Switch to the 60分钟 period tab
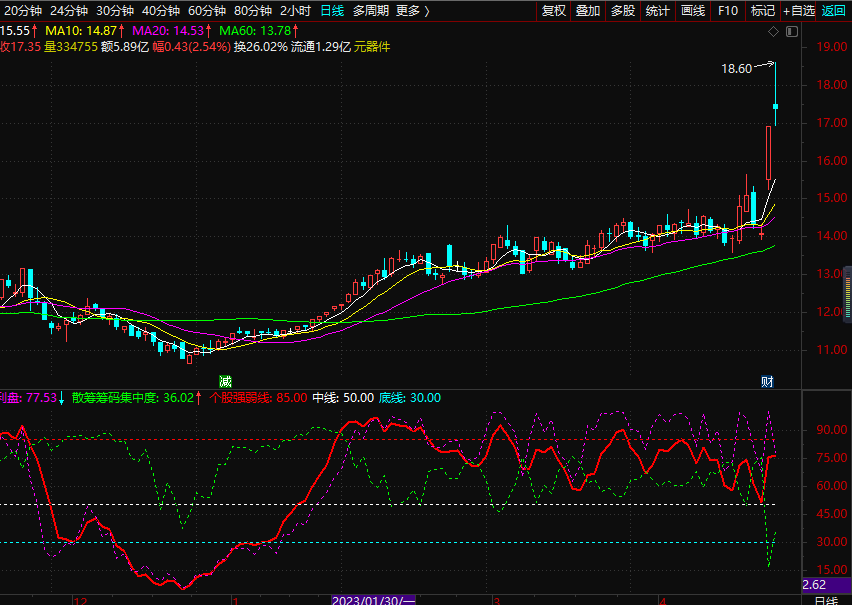Image resolution: width=852 pixels, height=605 pixels. pos(207,11)
